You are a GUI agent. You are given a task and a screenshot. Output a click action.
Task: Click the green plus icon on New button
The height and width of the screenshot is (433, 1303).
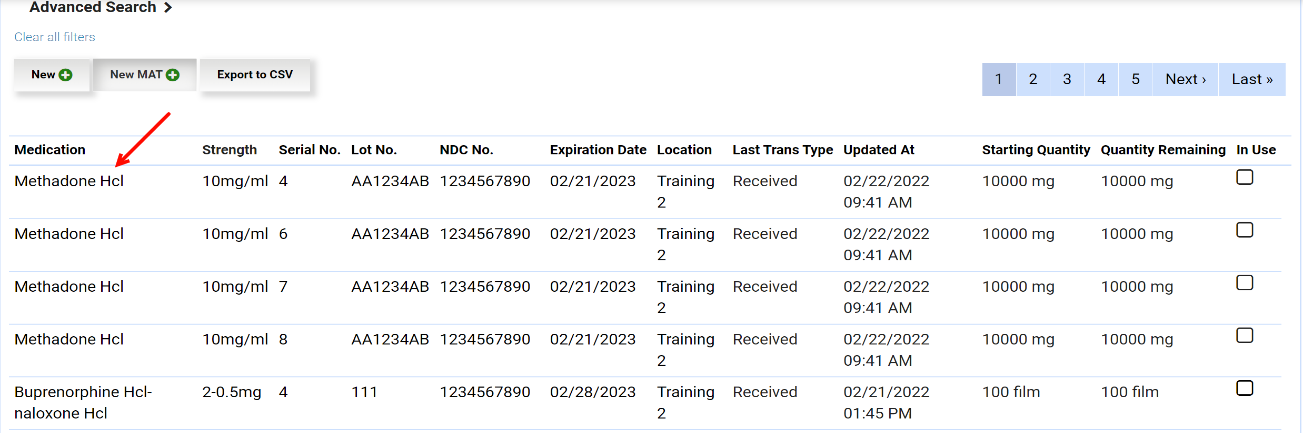point(66,75)
